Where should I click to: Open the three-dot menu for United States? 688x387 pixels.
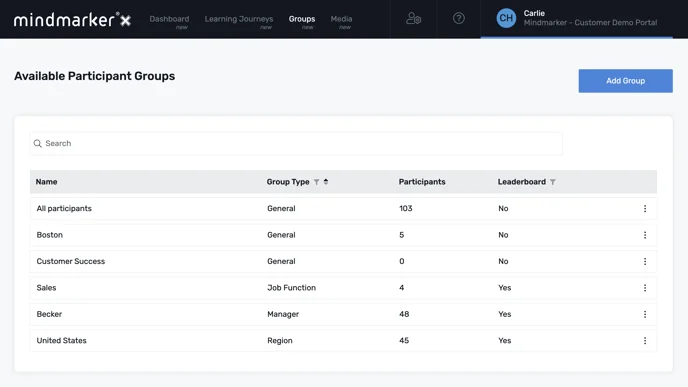click(645, 340)
